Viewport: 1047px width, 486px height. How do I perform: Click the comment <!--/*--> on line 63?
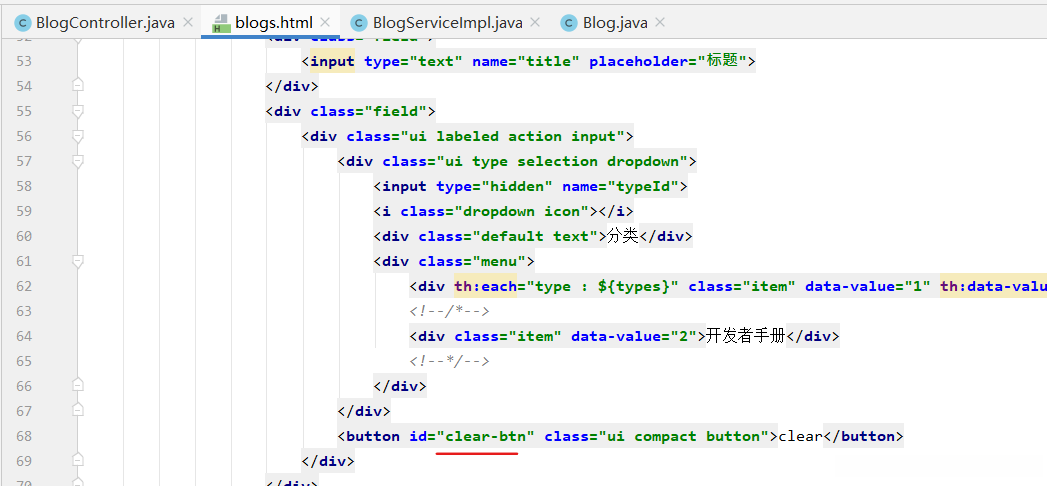point(449,312)
